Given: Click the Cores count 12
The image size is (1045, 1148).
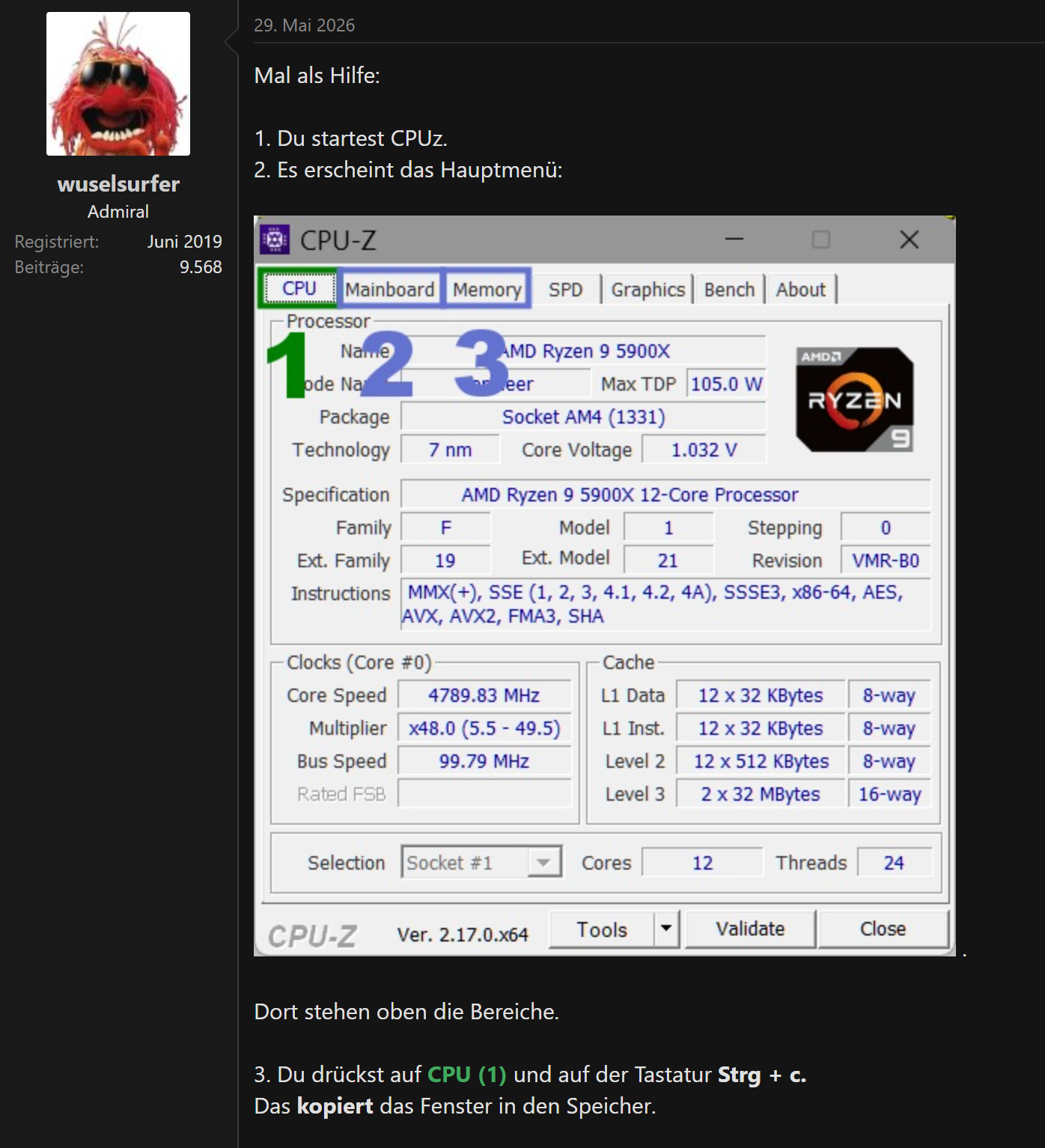Looking at the screenshot, I should click(x=702, y=863).
